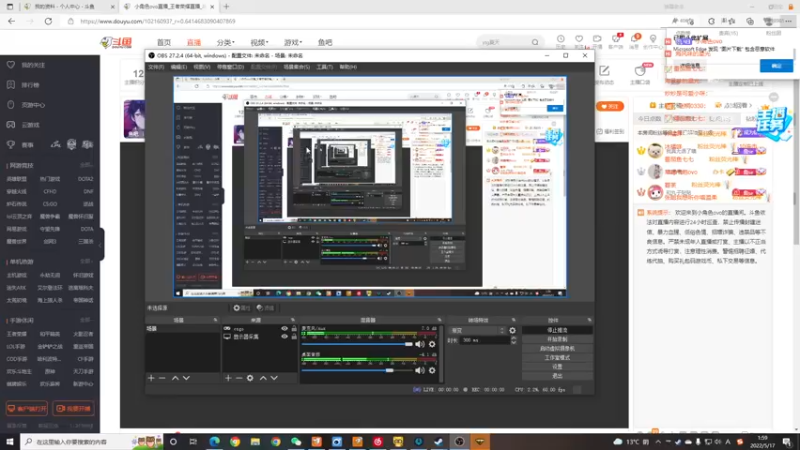Click 退出 in OBS controls
Image resolution: width=800 pixels, height=450 pixels.
tap(557, 376)
